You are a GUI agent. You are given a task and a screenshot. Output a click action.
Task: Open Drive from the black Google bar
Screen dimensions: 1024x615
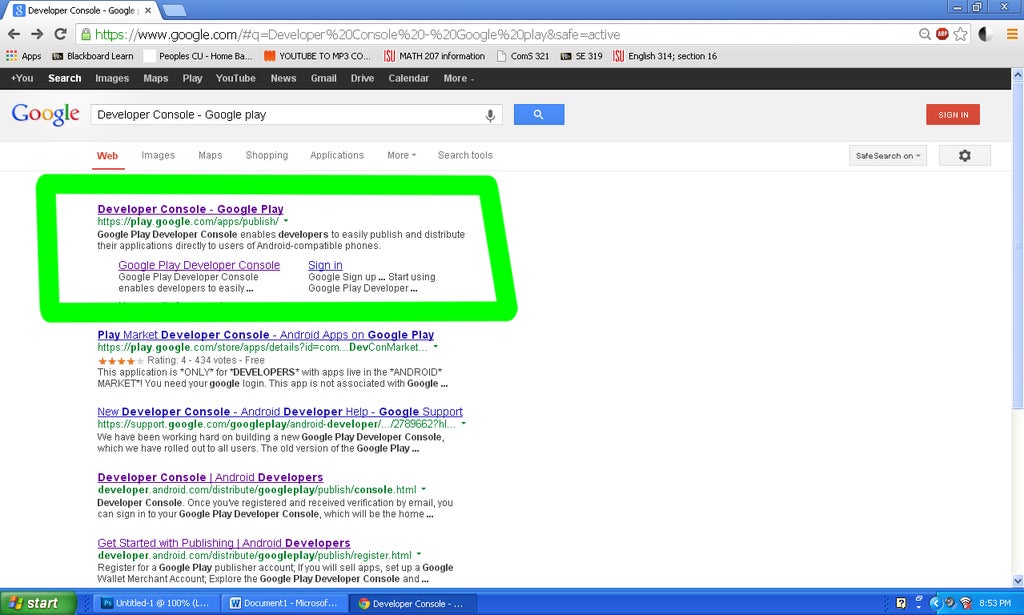362,78
